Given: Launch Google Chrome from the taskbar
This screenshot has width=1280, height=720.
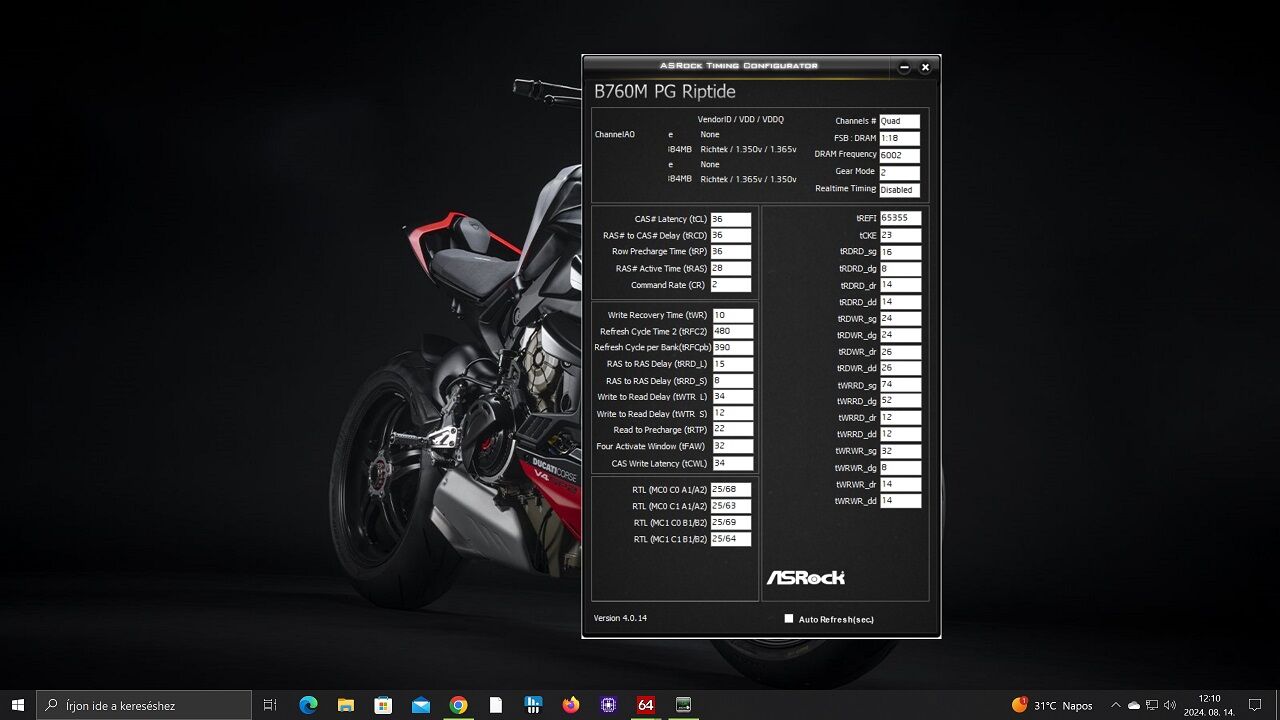Looking at the screenshot, I should 458,705.
